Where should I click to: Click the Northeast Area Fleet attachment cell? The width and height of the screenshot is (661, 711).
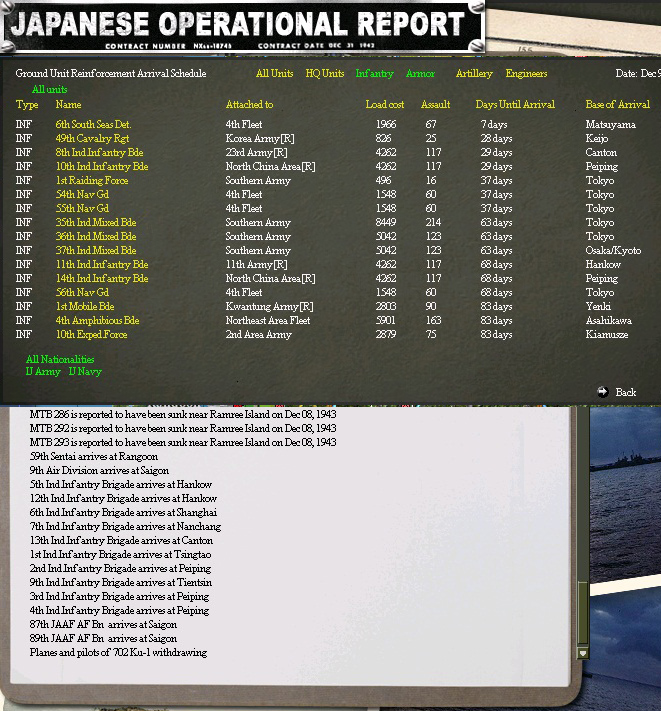click(x=268, y=321)
